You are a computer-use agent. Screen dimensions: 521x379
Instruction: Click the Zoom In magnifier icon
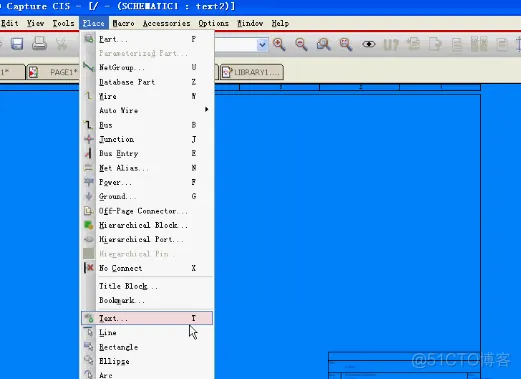click(279, 44)
